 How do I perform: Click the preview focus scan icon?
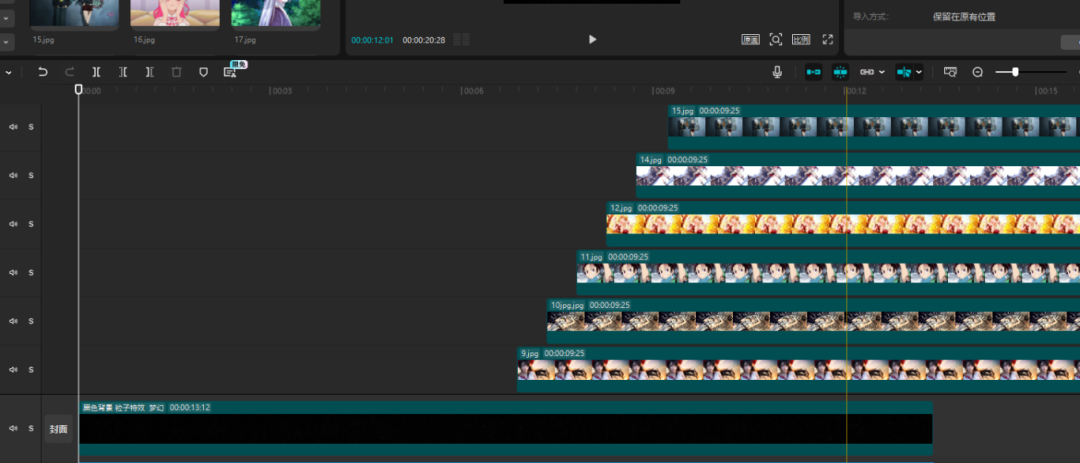pyautogui.click(x=776, y=40)
